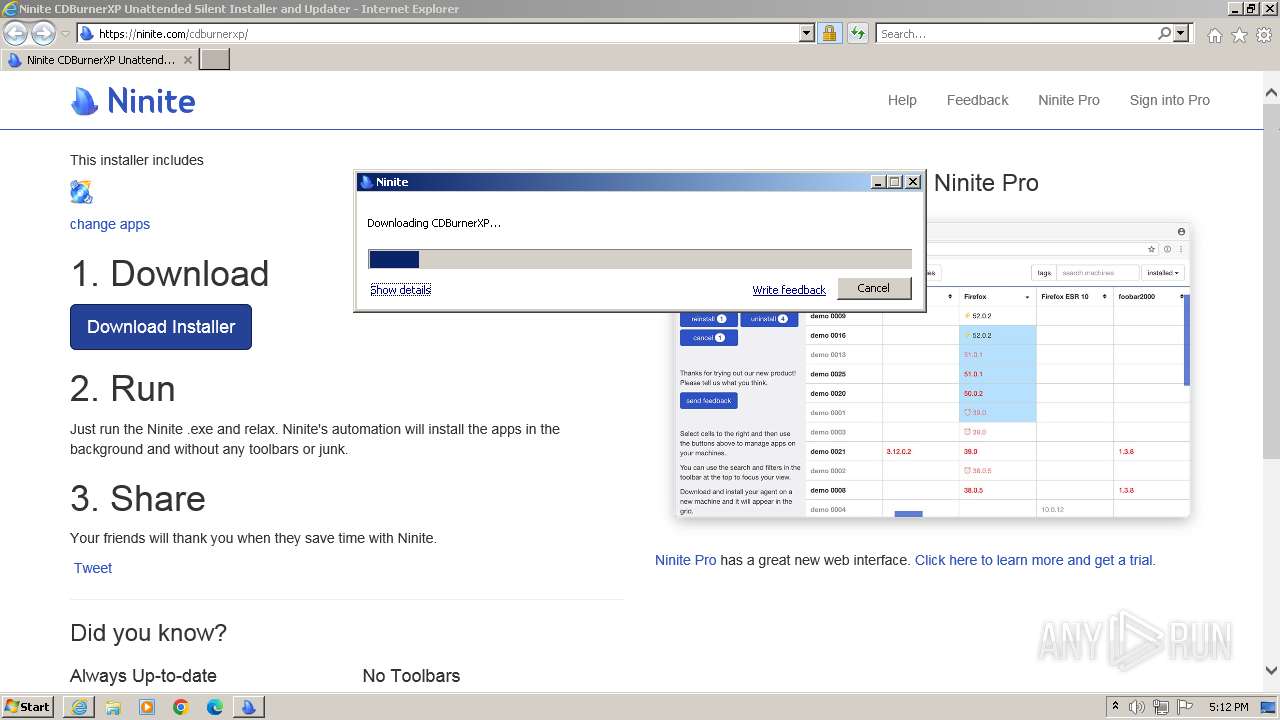Click the Tweet link

[x=93, y=568]
